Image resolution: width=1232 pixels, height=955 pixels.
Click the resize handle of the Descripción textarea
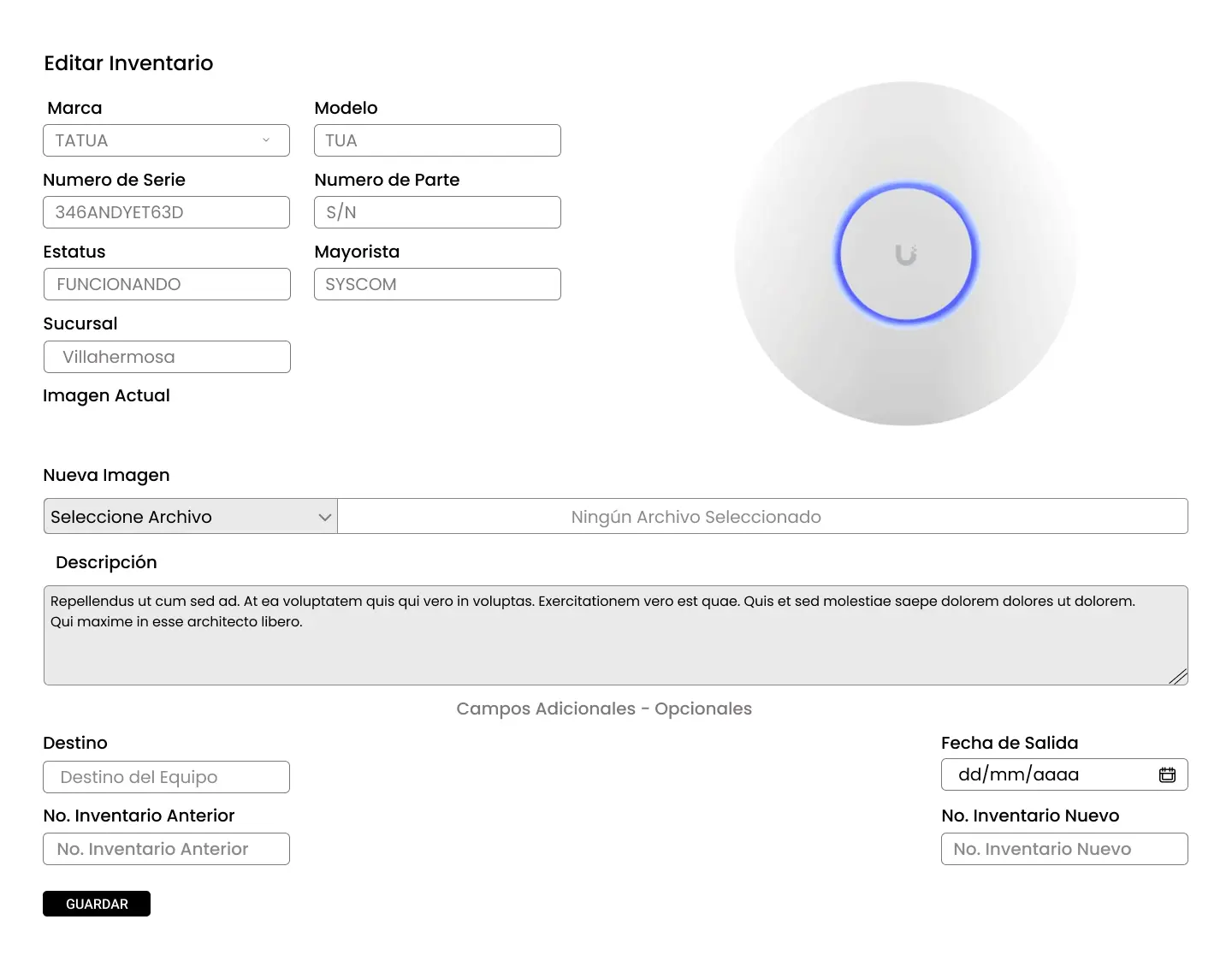point(1178,676)
